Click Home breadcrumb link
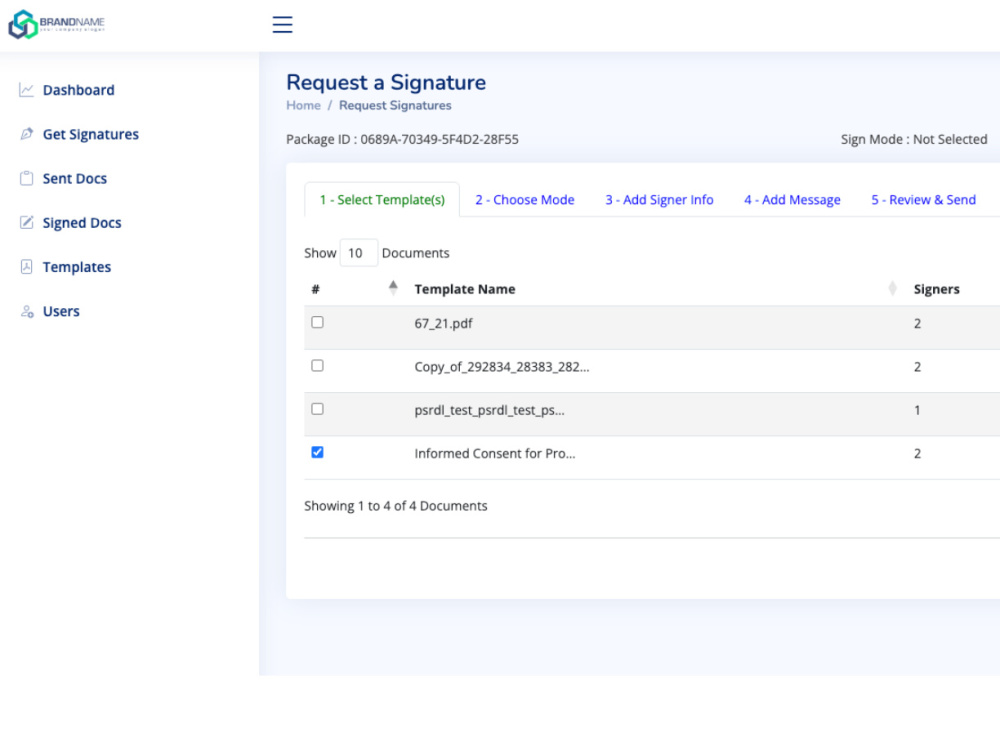The height and width of the screenshot is (750, 1000). pyautogui.click(x=303, y=105)
